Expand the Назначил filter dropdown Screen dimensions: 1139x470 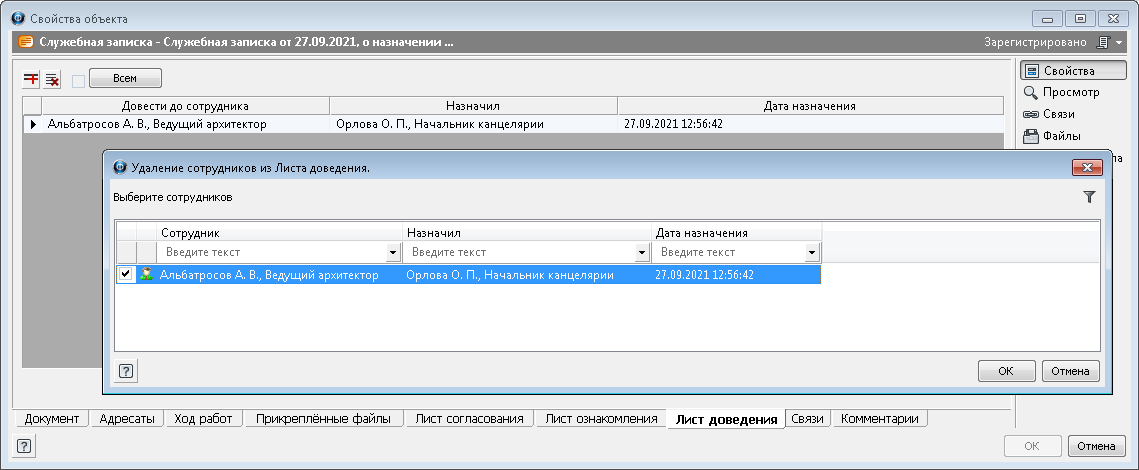(641, 253)
